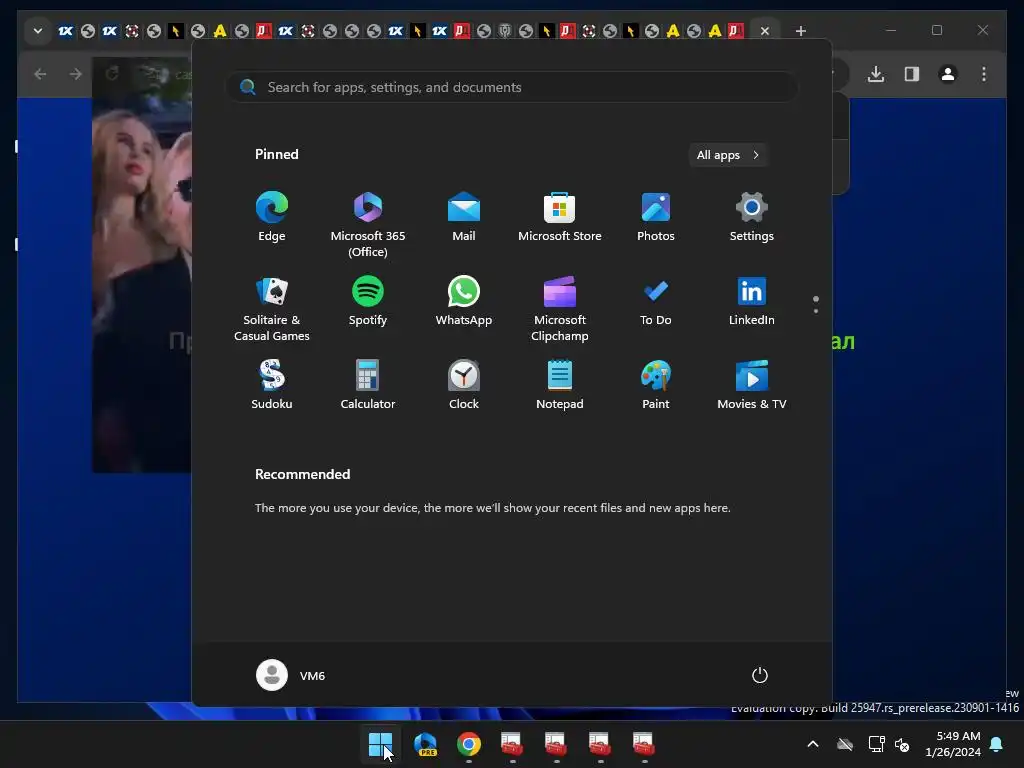1024x768 pixels.
Task: Open Chrome three-dot menu
Action: (x=984, y=74)
